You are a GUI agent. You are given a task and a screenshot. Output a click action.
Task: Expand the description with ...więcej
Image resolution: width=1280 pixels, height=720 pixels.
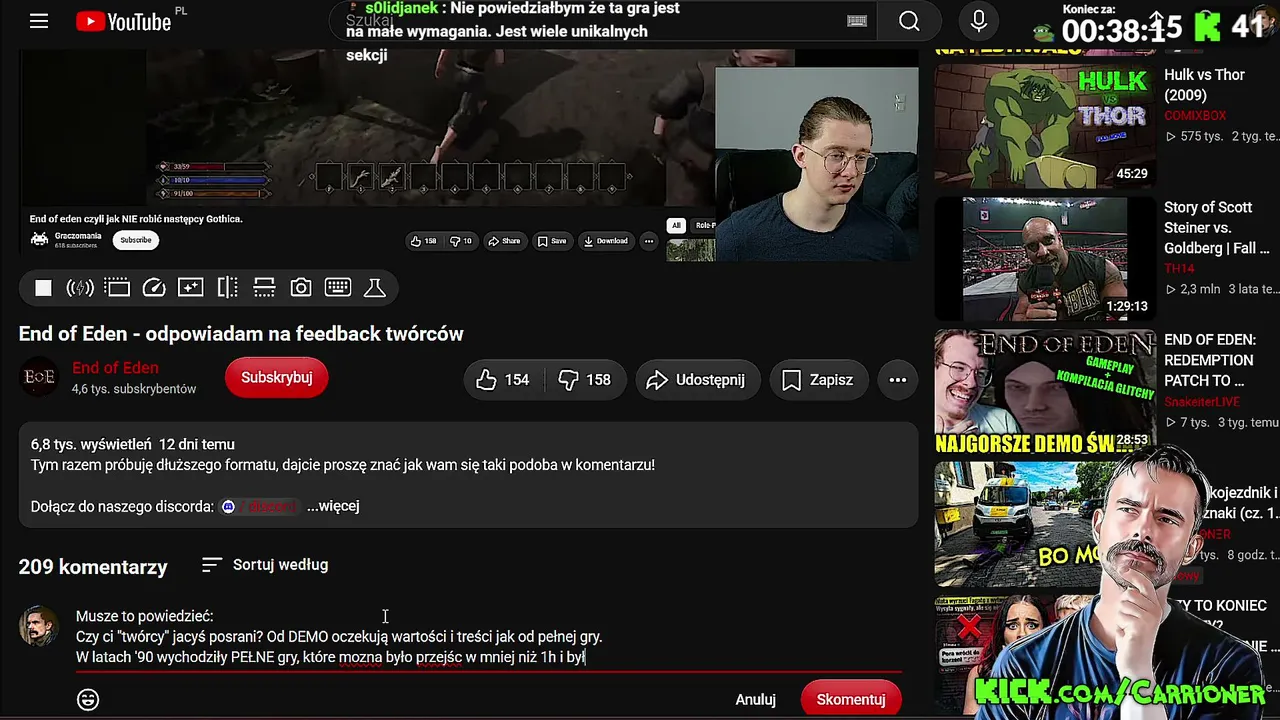point(333,506)
